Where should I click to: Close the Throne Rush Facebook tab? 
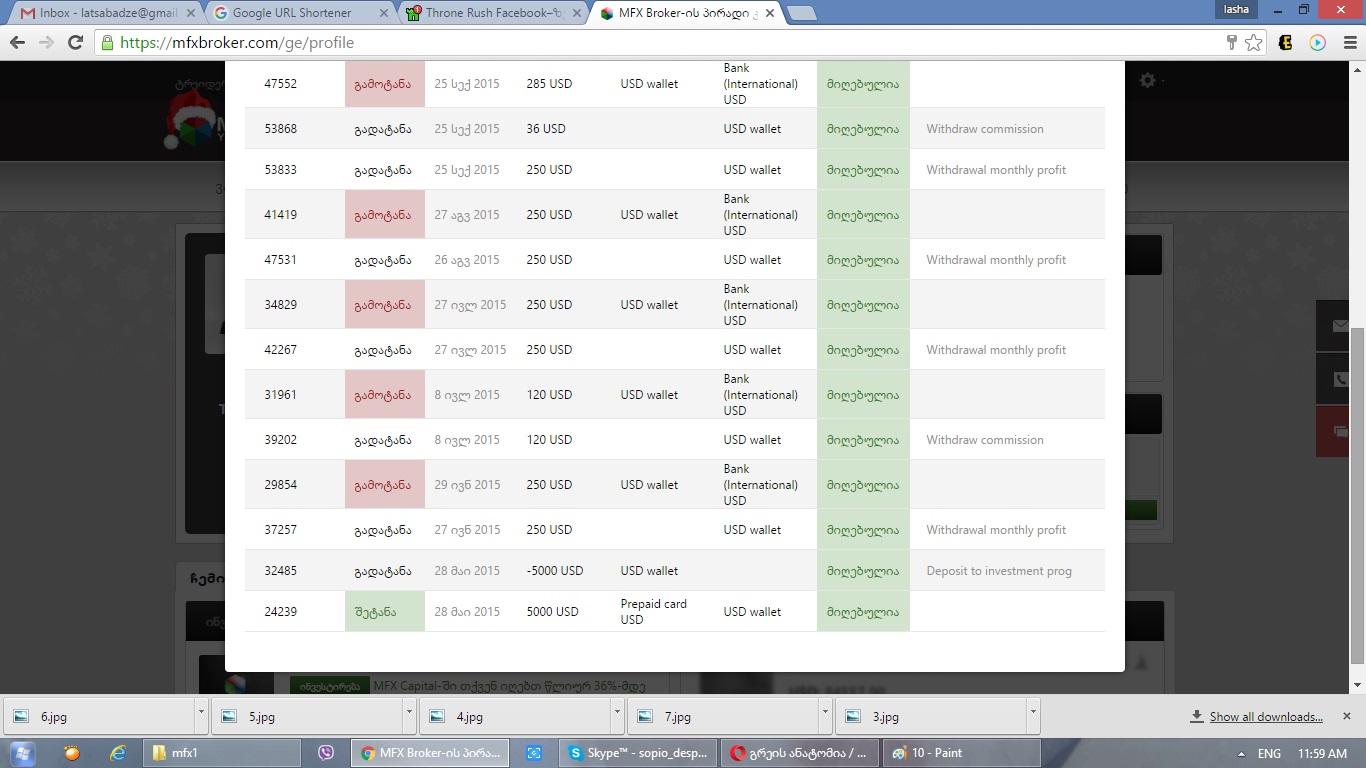tap(578, 13)
